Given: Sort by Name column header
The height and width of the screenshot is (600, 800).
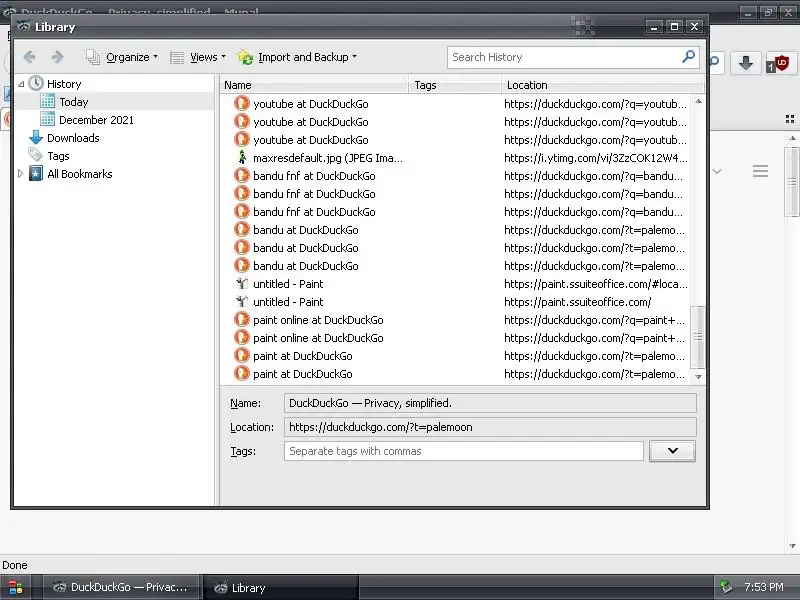Looking at the screenshot, I should (x=314, y=85).
